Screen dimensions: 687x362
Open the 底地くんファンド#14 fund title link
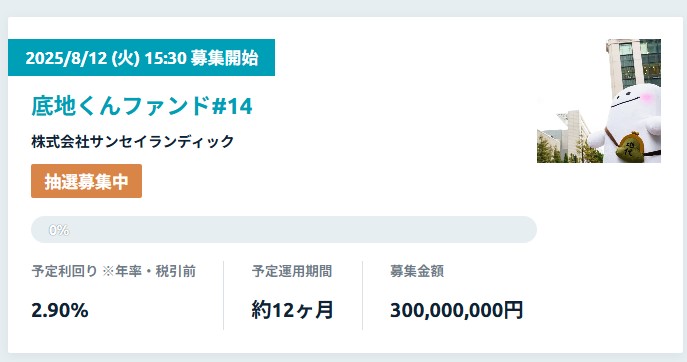(x=142, y=106)
